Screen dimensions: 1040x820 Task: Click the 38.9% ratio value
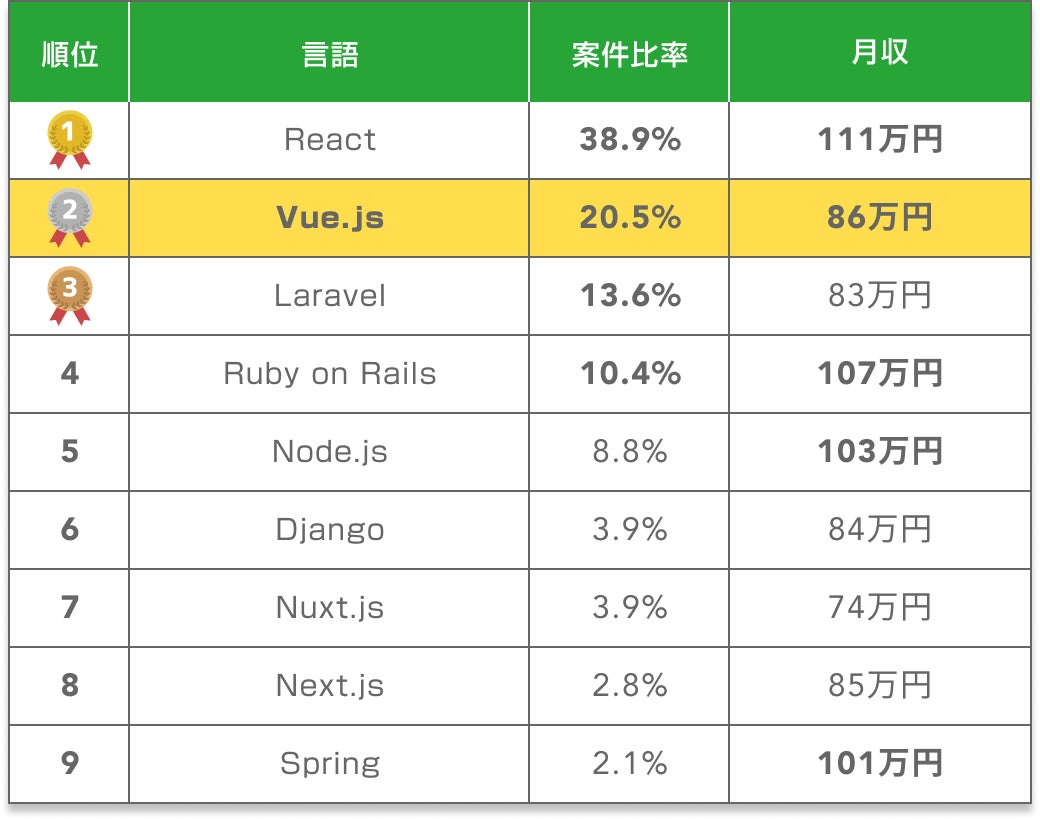coord(630,140)
